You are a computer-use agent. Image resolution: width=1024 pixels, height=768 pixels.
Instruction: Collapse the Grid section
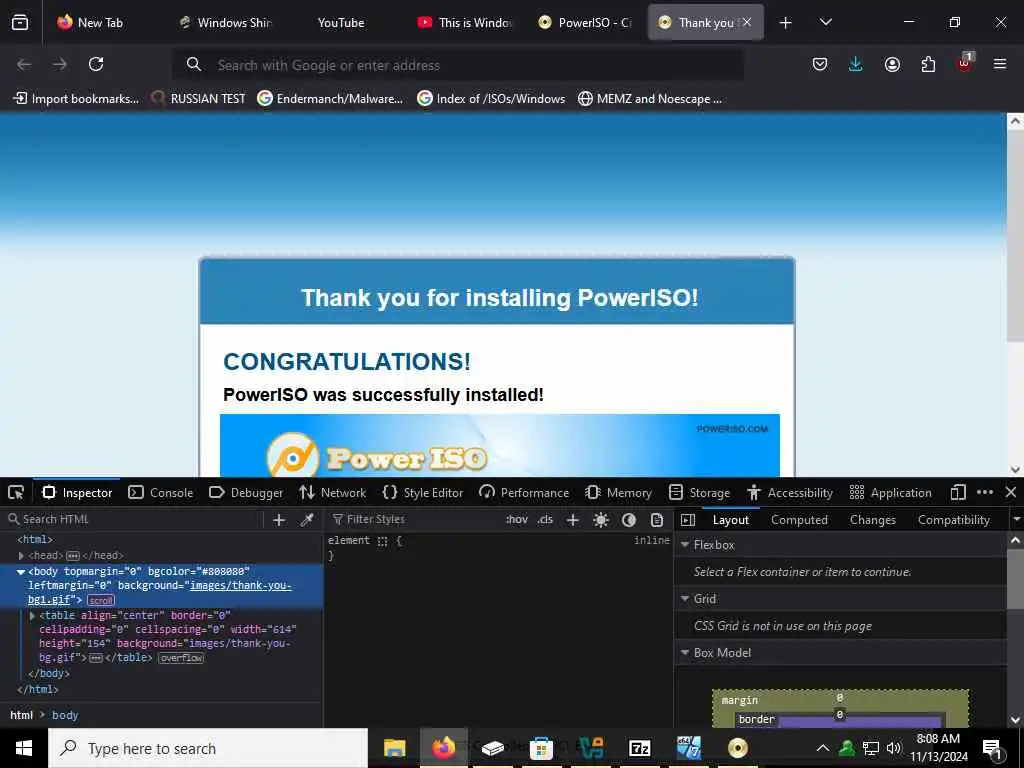[x=685, y=598]
